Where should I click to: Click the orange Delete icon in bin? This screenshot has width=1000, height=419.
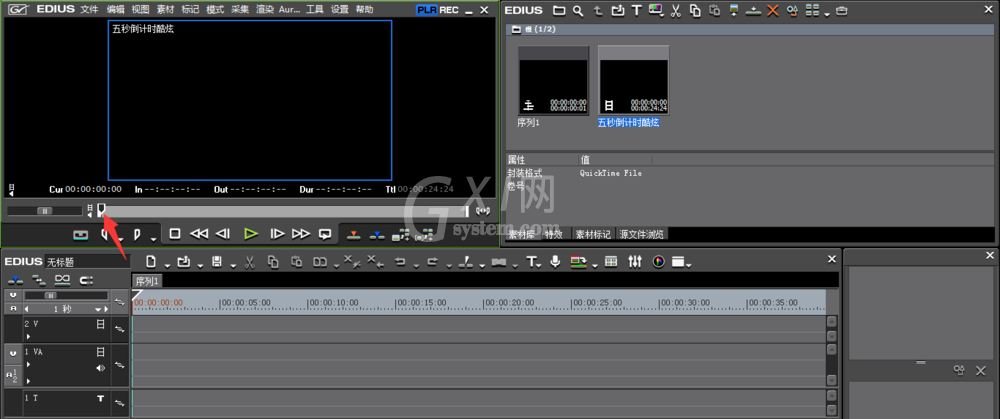coord(773,10)
